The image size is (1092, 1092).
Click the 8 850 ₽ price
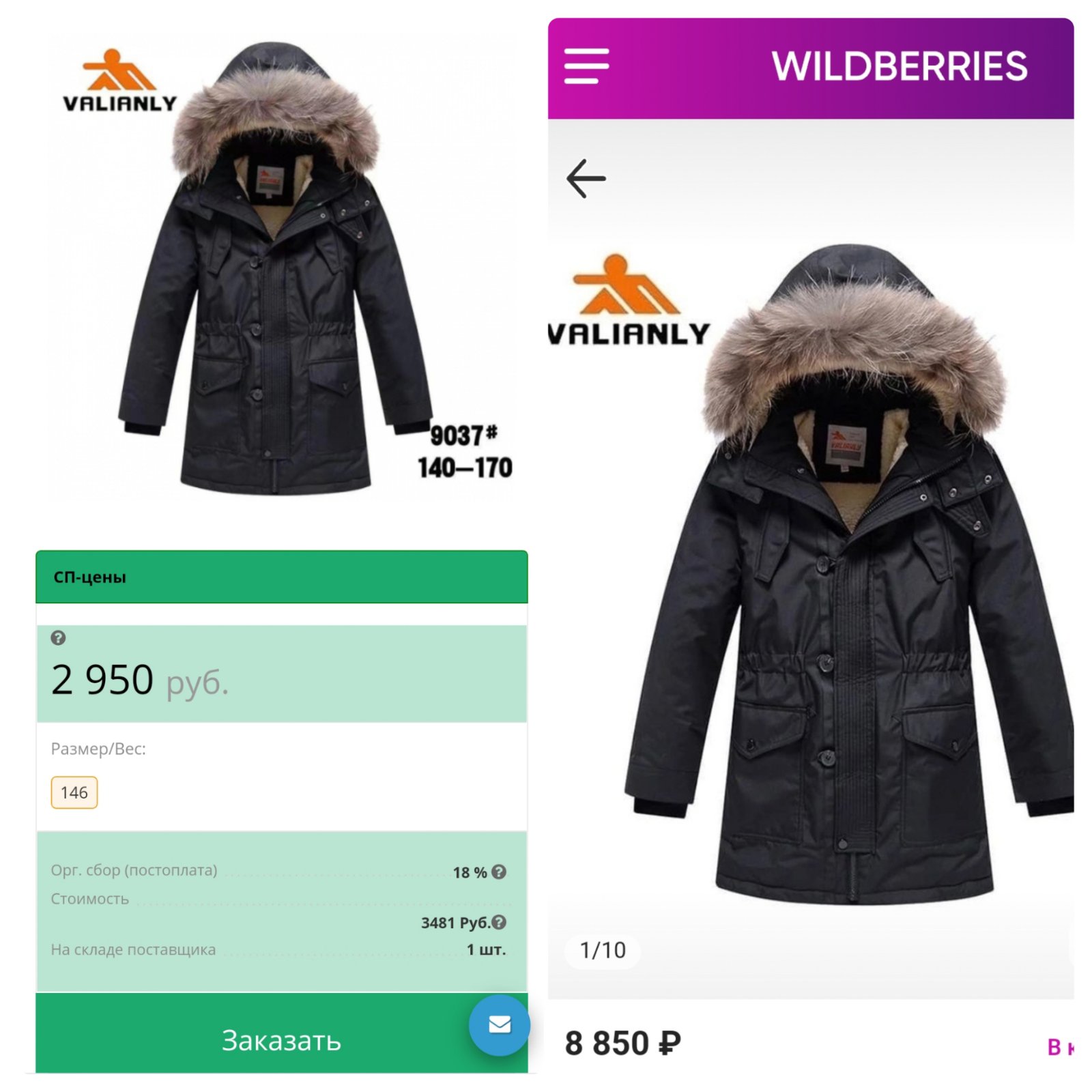(x=623, y=1043)
